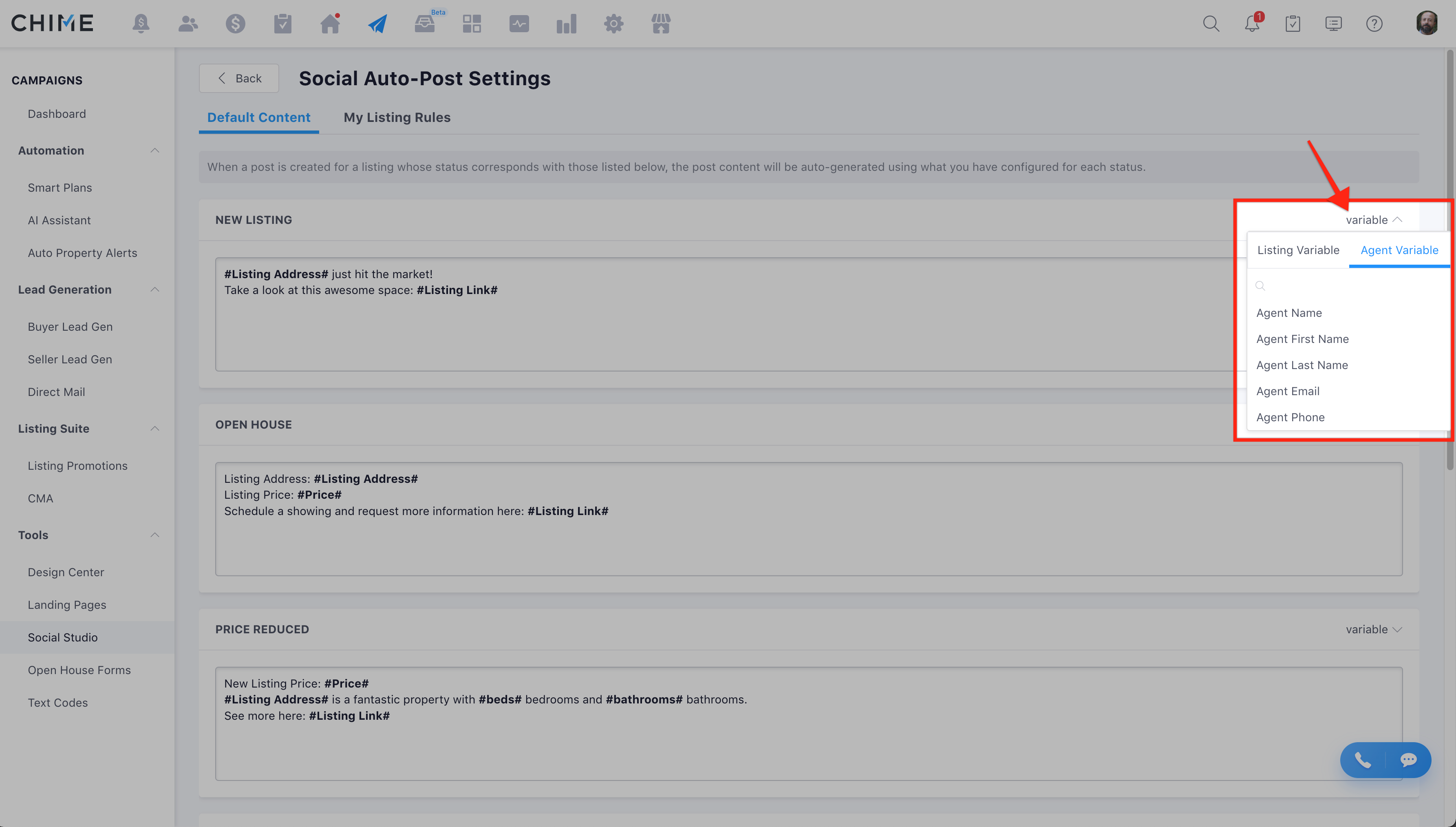This screenshot has width=1456, height=827.
Task: Open Dashboard in Campaigns sidebar
Action: point(57,114)
